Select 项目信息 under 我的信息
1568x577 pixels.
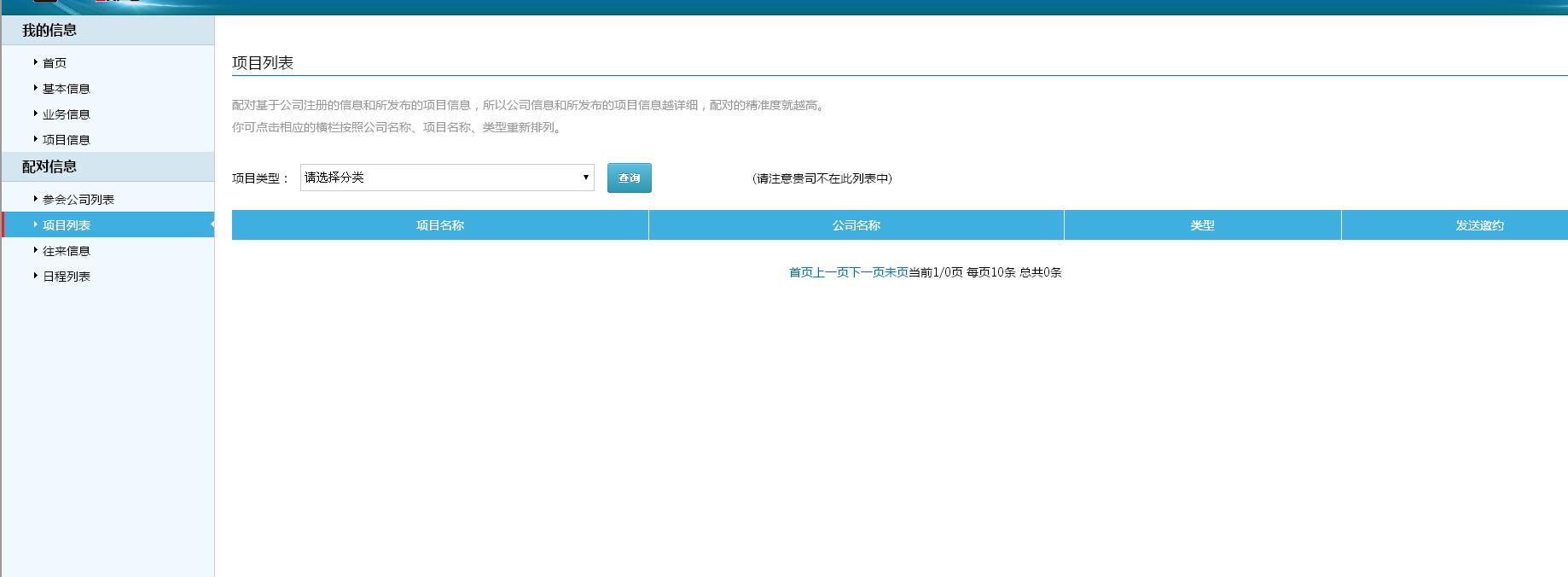coord(66,140)
